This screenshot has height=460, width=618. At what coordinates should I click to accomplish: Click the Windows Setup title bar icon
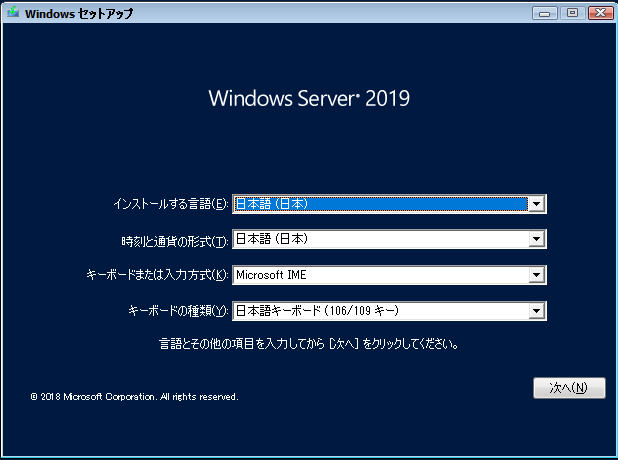[x=13, y=12]
